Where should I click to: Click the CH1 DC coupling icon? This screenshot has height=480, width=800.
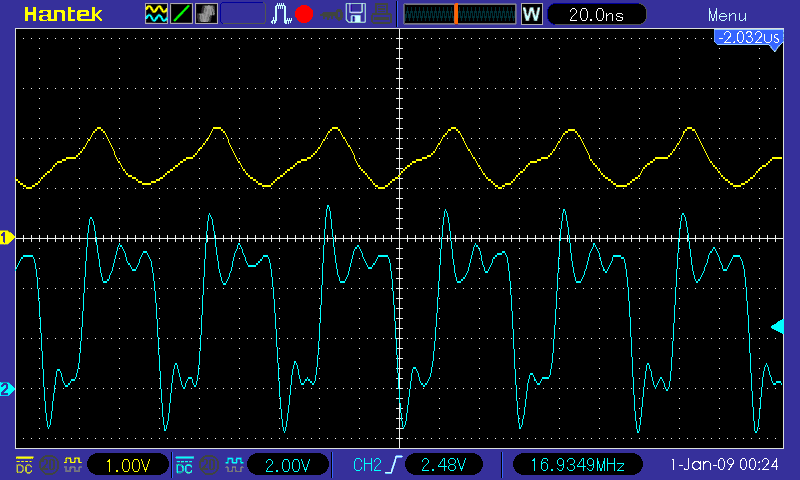pyautogui.click(x=24, y=465)
